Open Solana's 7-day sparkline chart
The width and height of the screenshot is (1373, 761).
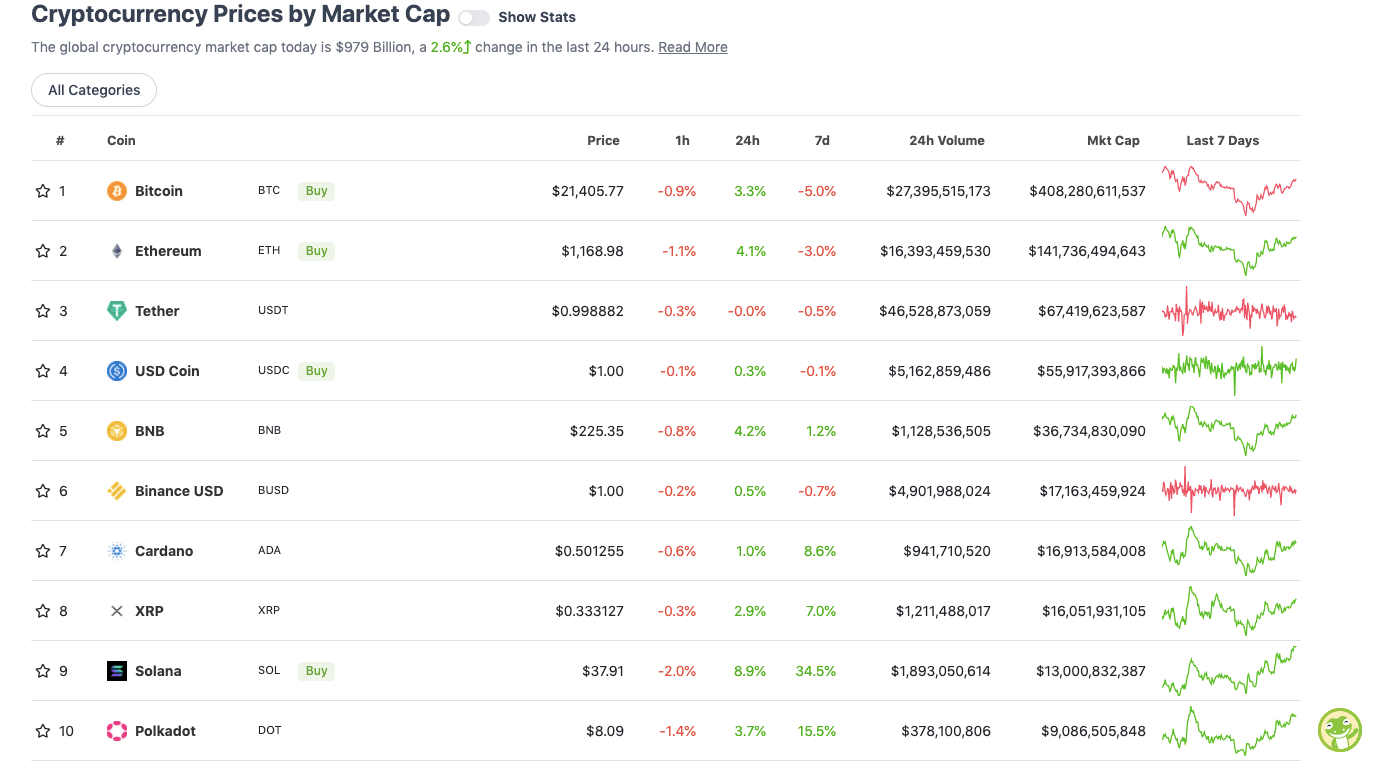click(1229, 671)
